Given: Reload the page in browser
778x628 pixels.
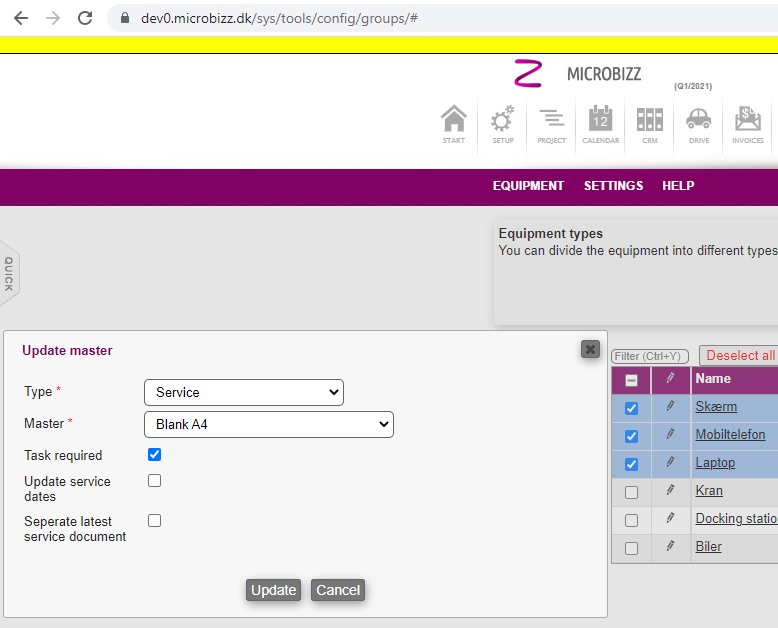Looking at the screenshot, I should coord(85,18).
